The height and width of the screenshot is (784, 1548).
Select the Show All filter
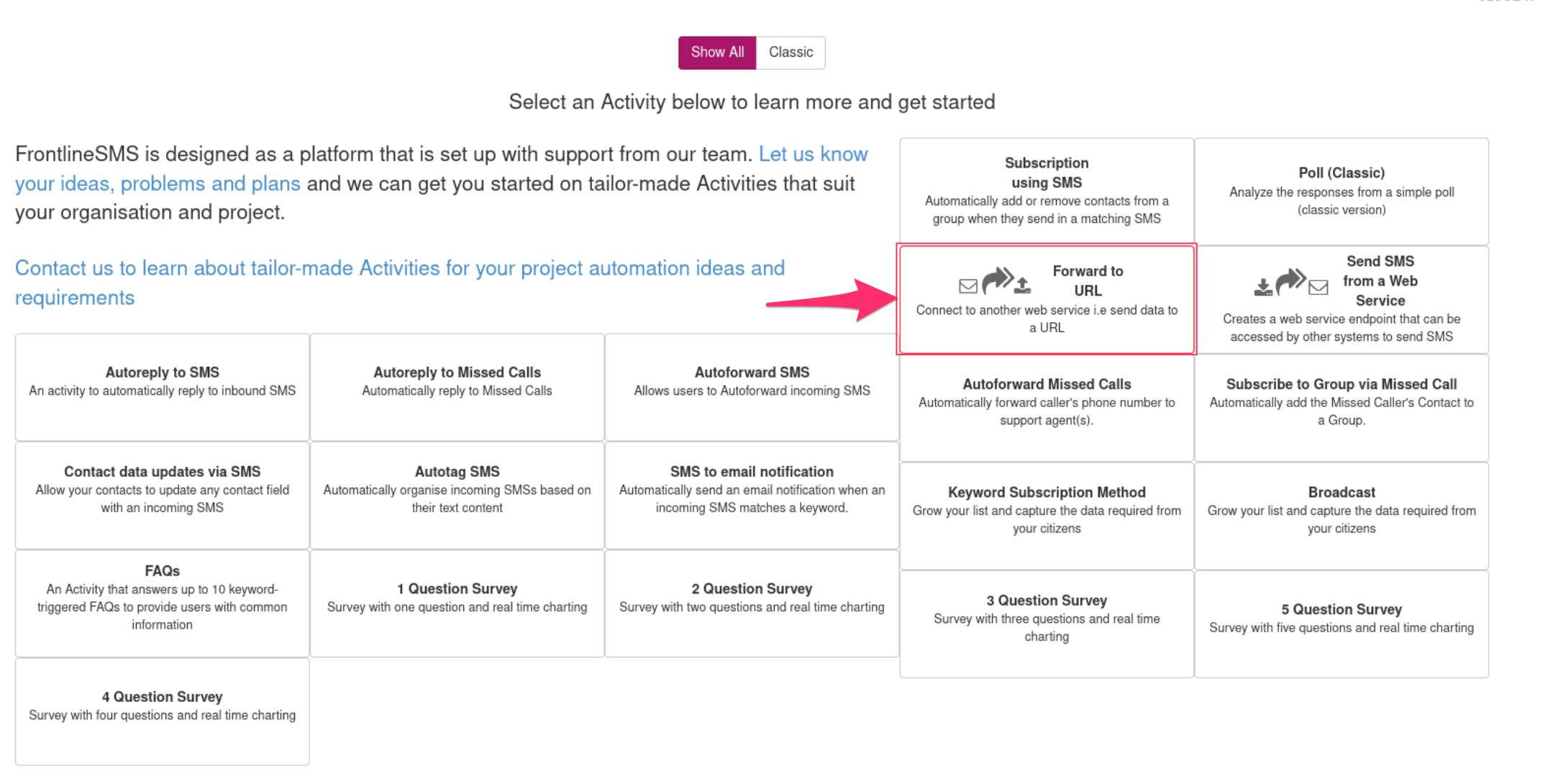coord(716,52)
